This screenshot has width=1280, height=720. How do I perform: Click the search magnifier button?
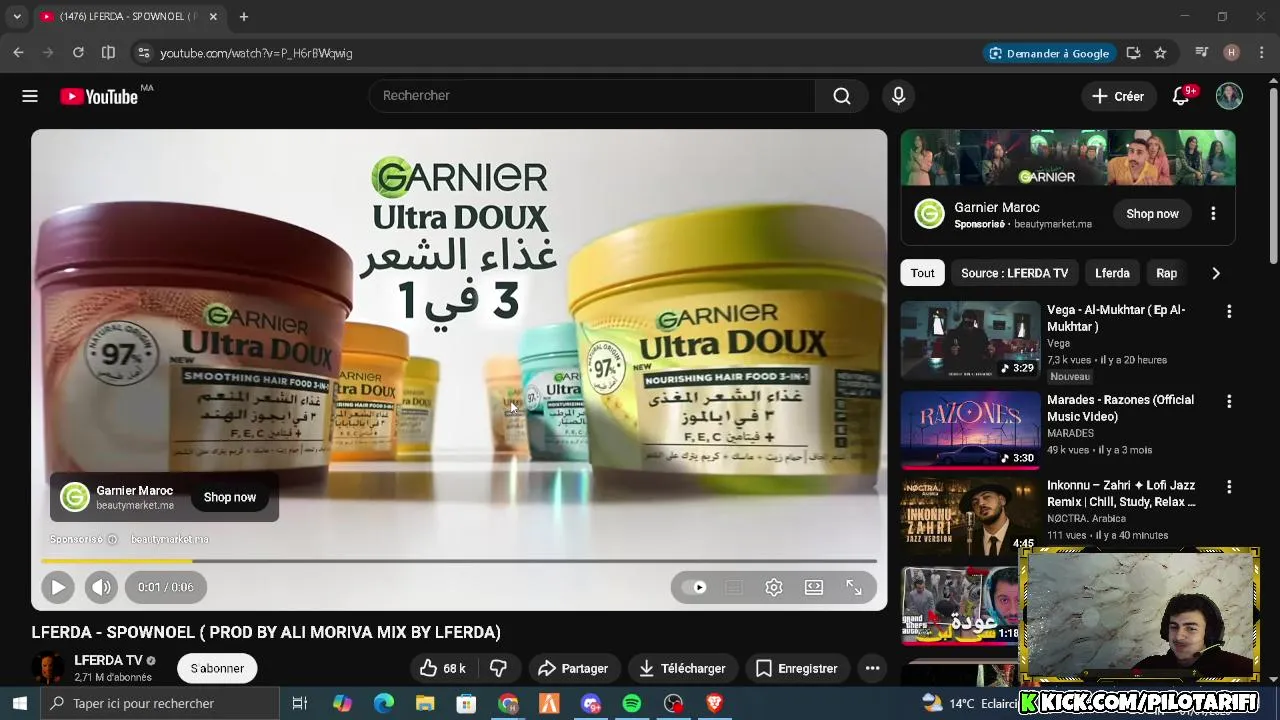841,96
